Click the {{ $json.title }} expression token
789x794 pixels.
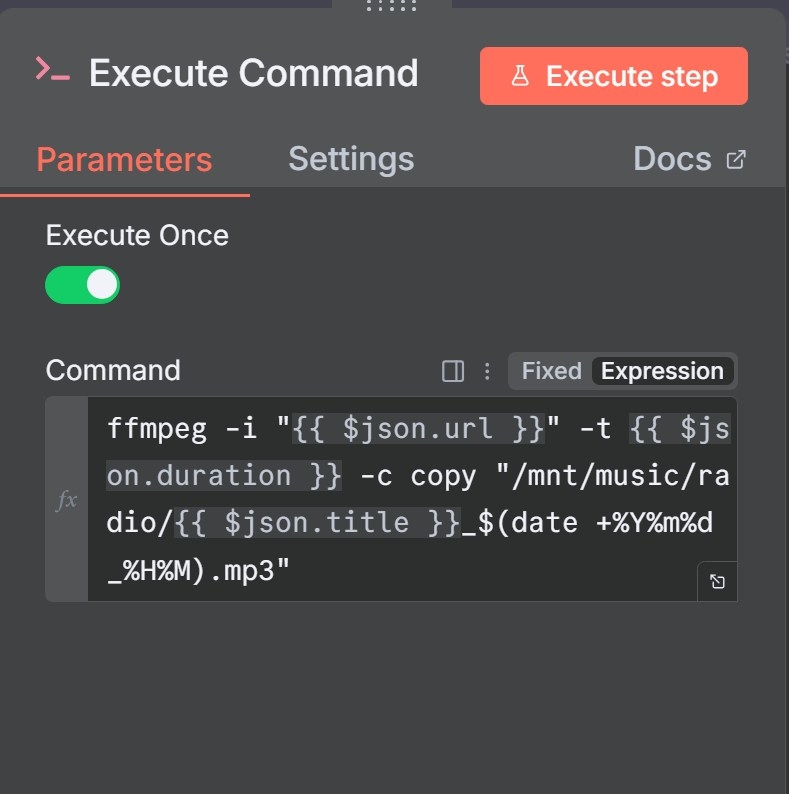tap(318, 522)
